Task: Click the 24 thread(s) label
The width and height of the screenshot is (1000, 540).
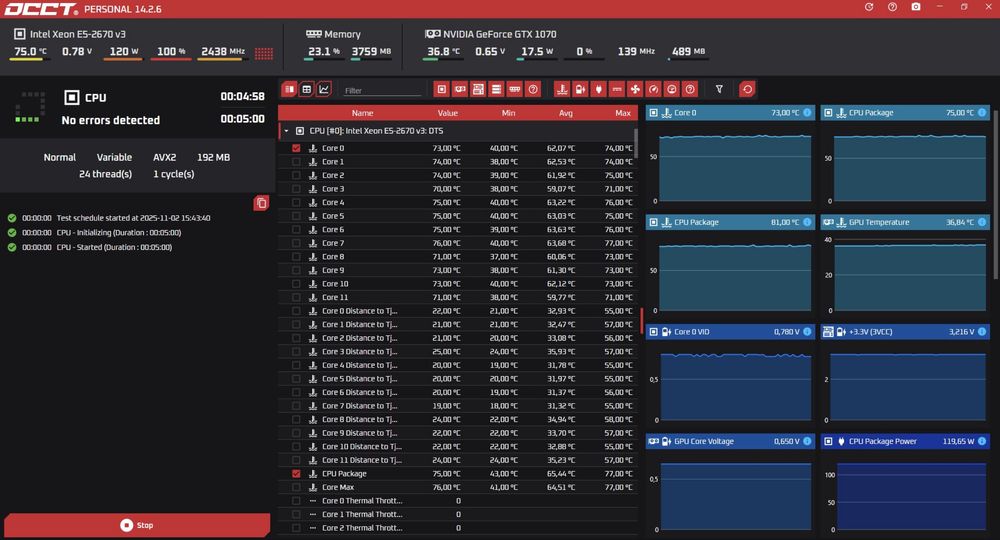Action: pyautogui.click(x=105, y=174)
